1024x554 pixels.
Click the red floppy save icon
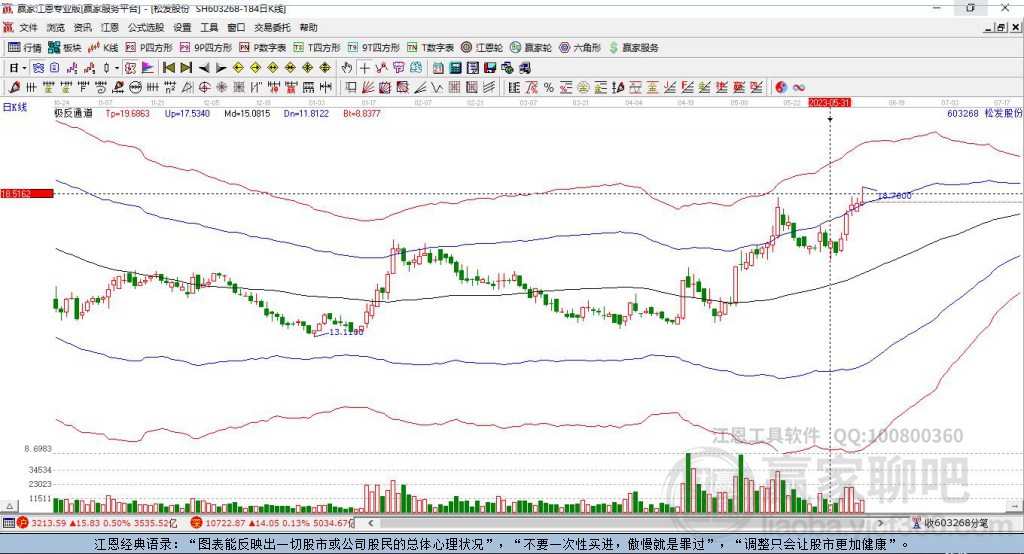point(490,68)
